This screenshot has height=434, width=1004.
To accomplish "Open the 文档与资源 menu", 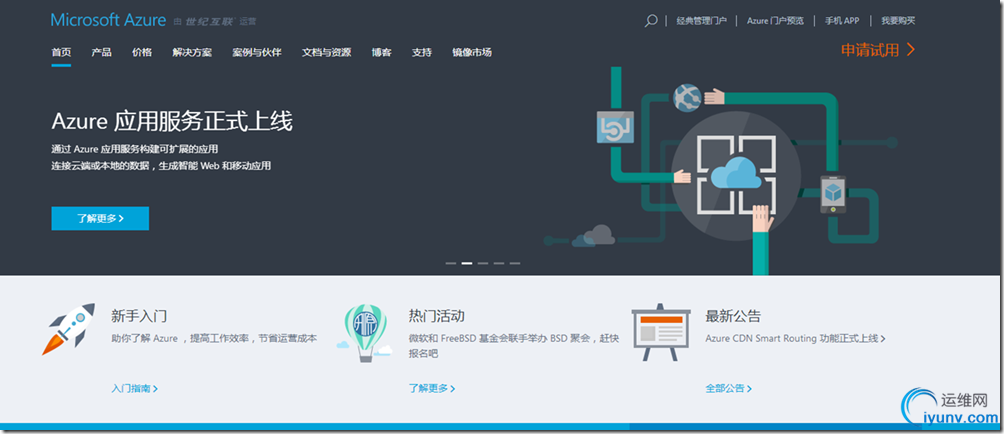I will pos(327,52).
